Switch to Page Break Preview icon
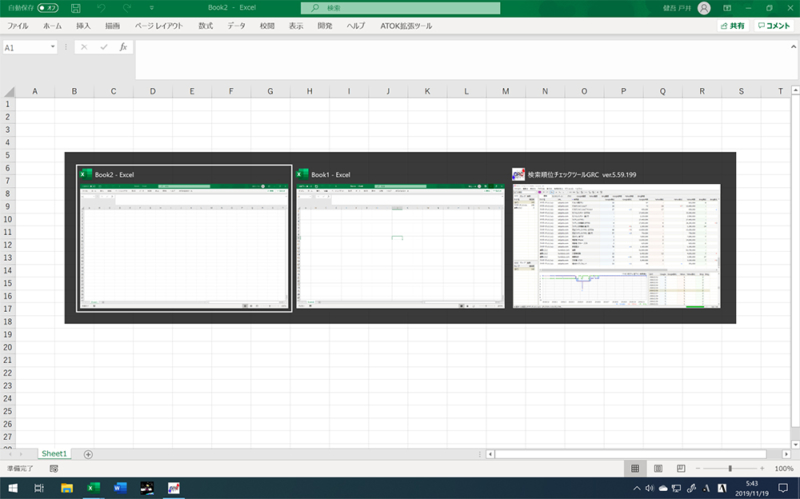 (681, 468)
